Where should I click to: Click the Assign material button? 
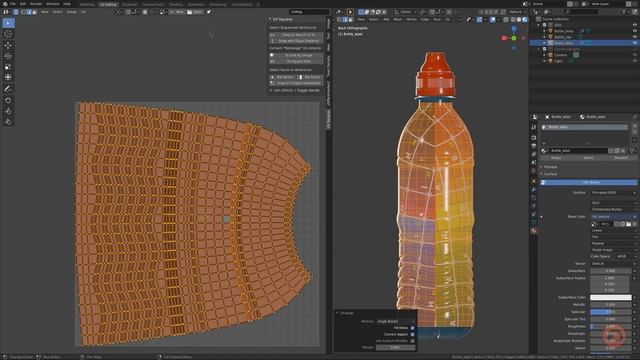tap(556, 158)
